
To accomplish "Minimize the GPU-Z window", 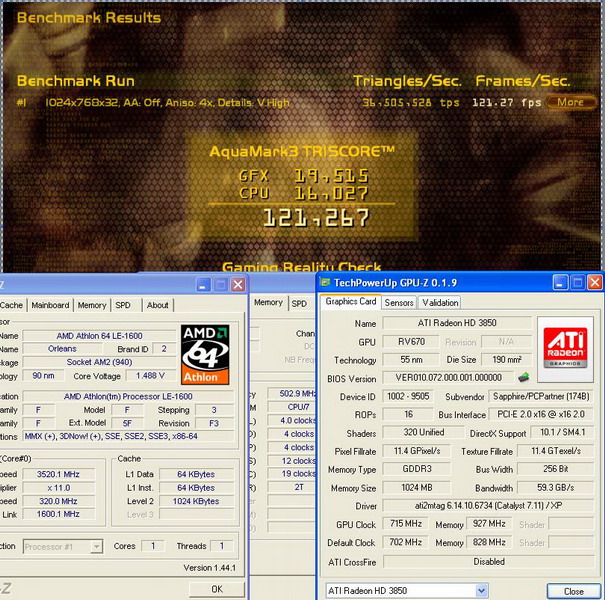I will pyautogui.click(x=560, y=282).
